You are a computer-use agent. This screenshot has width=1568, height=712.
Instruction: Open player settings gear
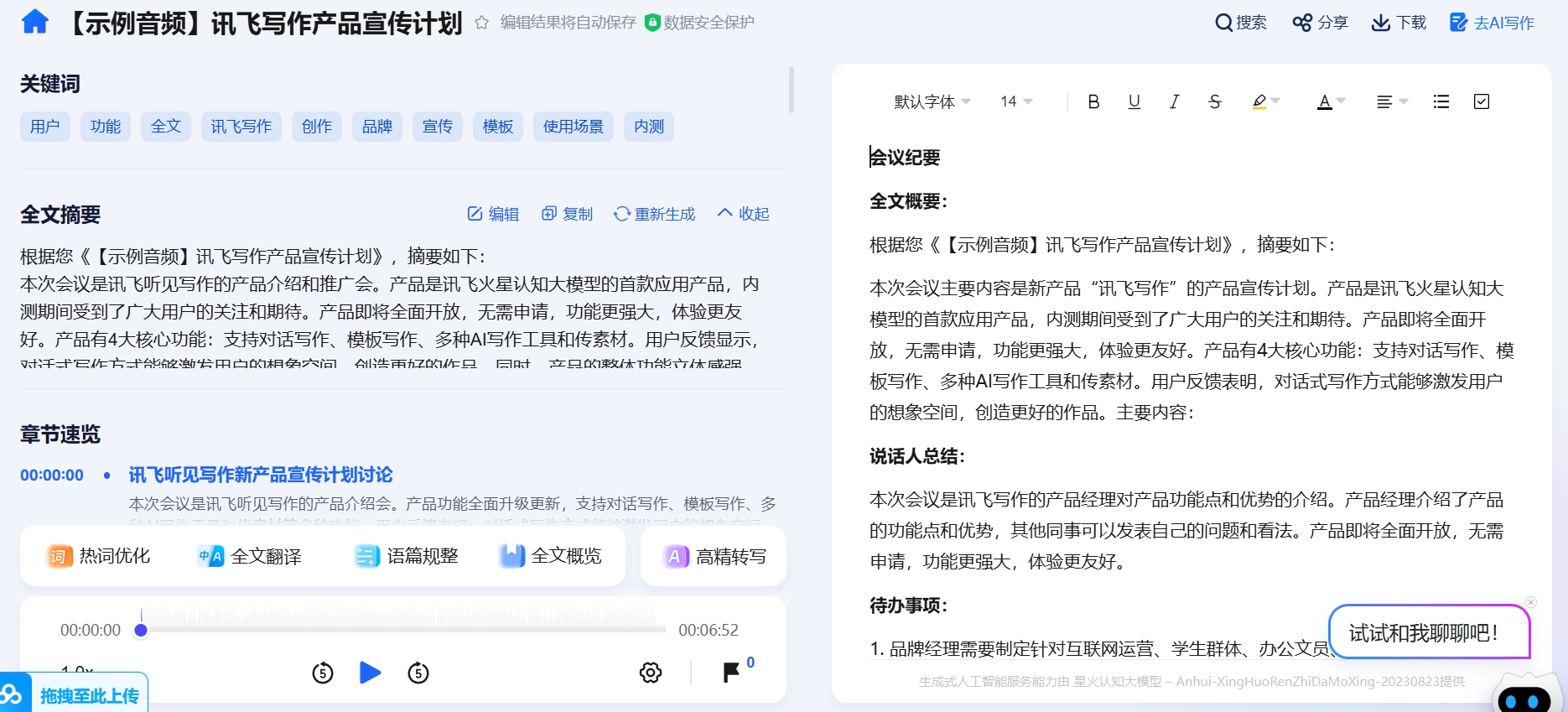pyautogui.click(x=651, y=673)
